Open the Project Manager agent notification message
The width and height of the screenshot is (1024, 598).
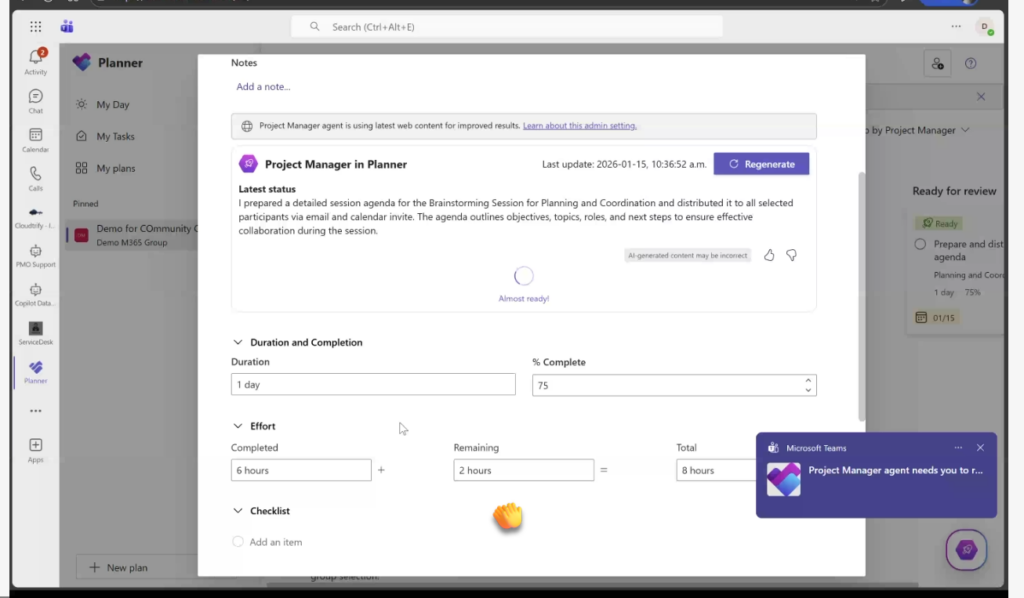(x=895, y=470)
